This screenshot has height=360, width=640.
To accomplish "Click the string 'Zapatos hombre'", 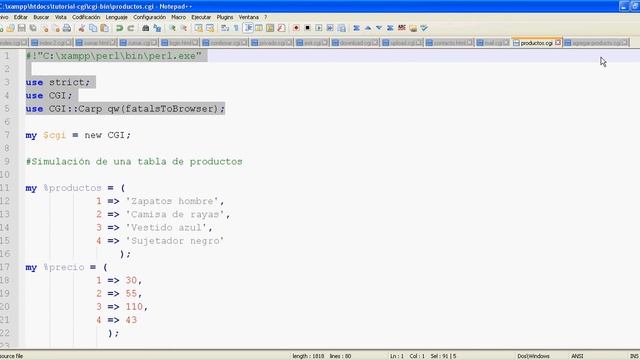I will point(173,201).
